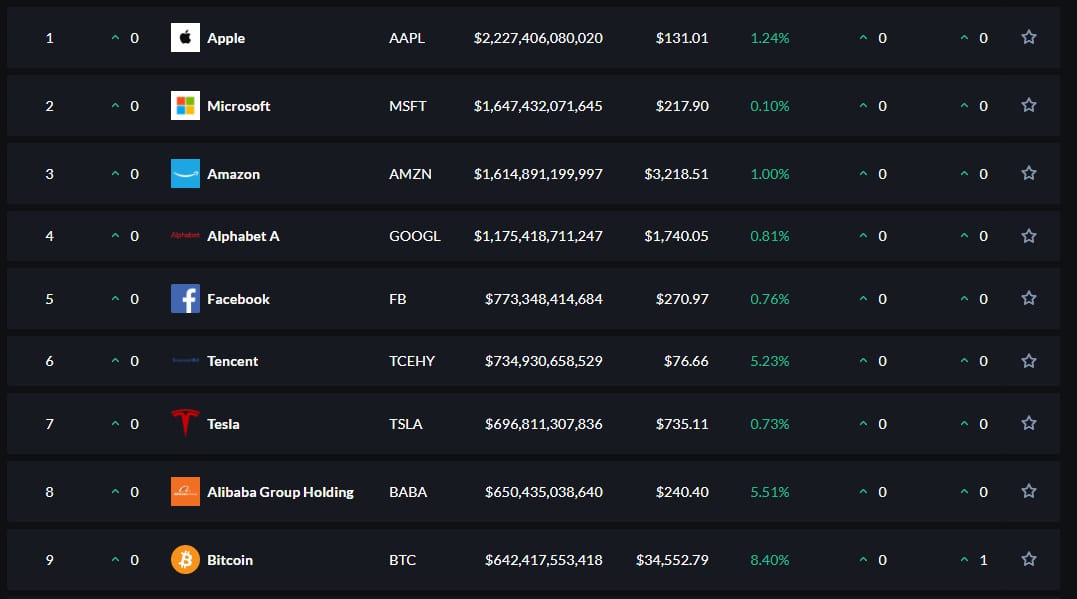The image size is (1077, 599).
Task: Toggle the star for Alphabet A
Action: [x=1028, y=236]
